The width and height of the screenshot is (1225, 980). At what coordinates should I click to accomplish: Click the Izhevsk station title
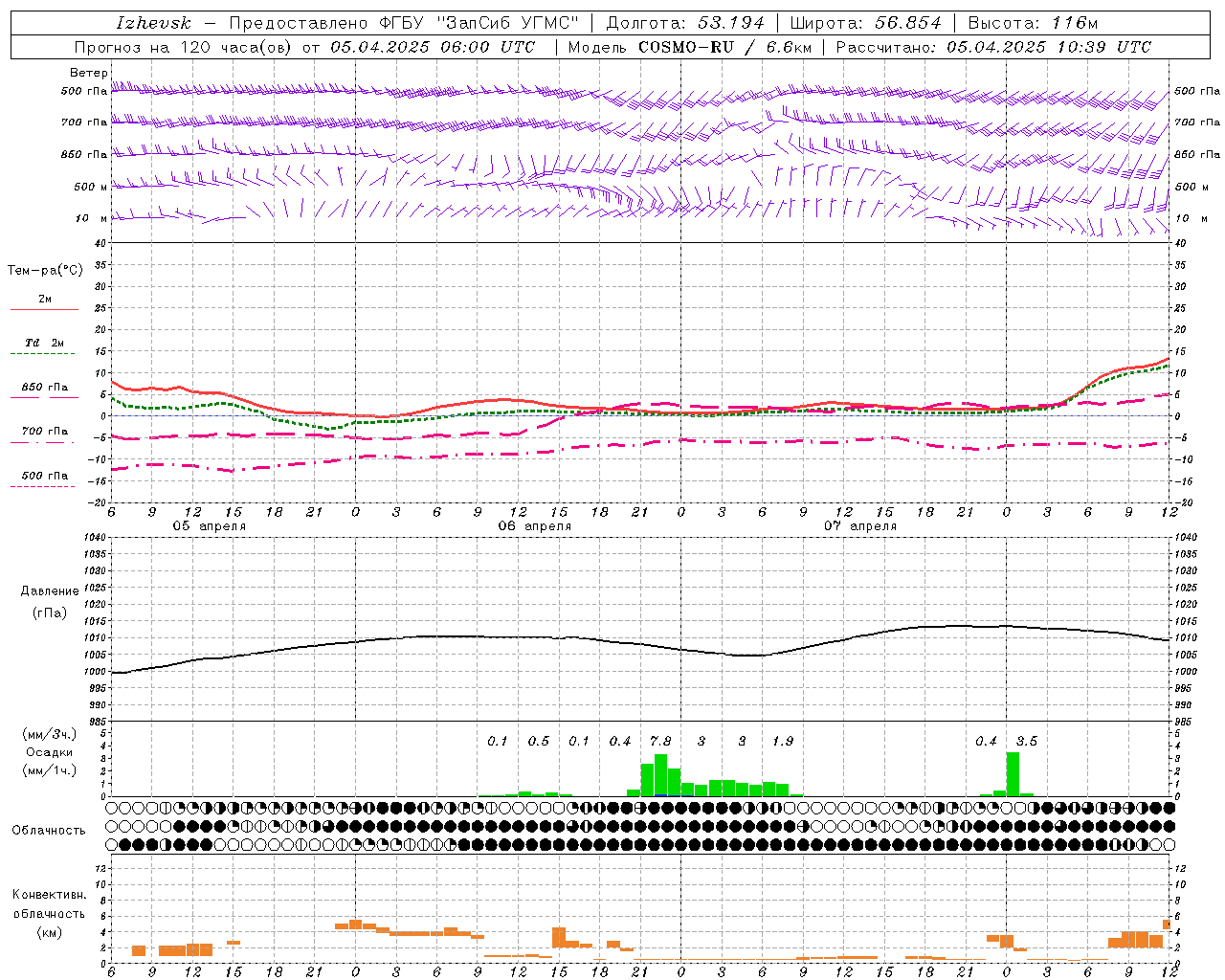pos(153,23)
